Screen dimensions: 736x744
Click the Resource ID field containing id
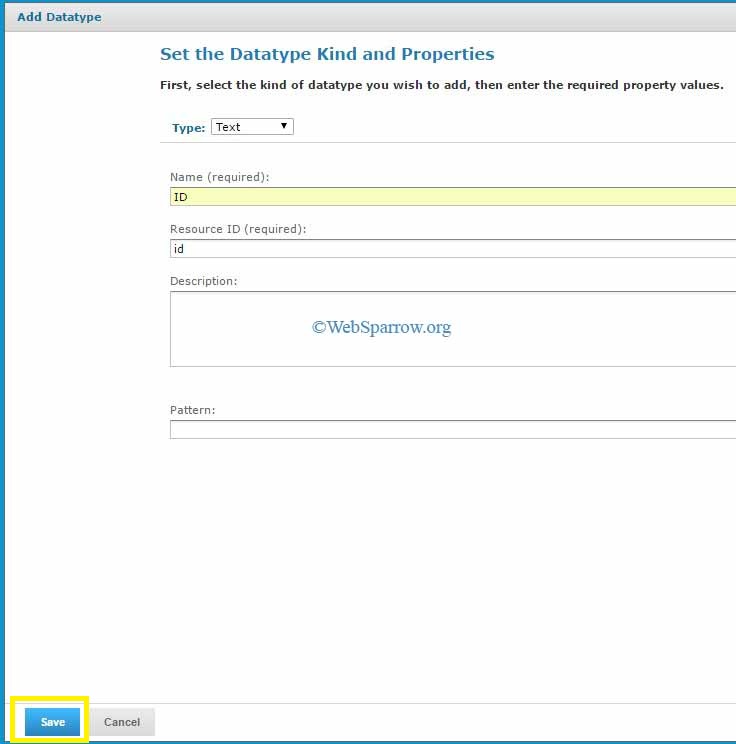(x=453, y=249)
